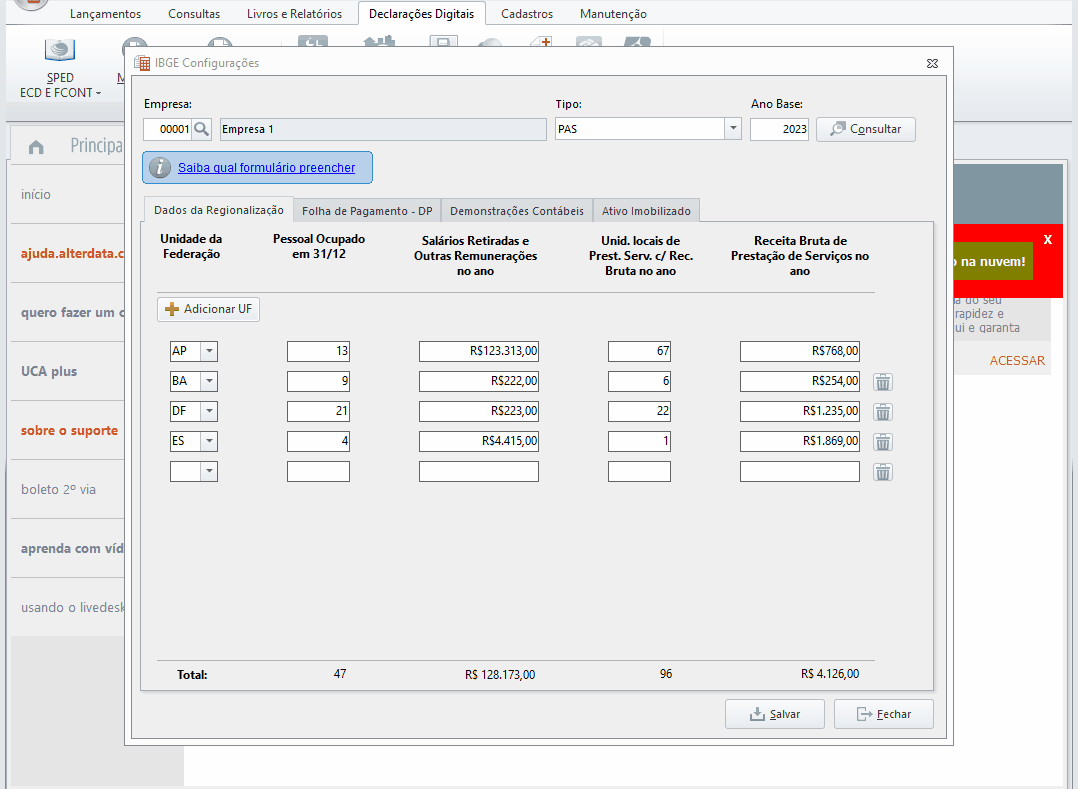The image size is (1078, 789).
Task: Expand the DF state dropdown
Action: coord(209,412)
